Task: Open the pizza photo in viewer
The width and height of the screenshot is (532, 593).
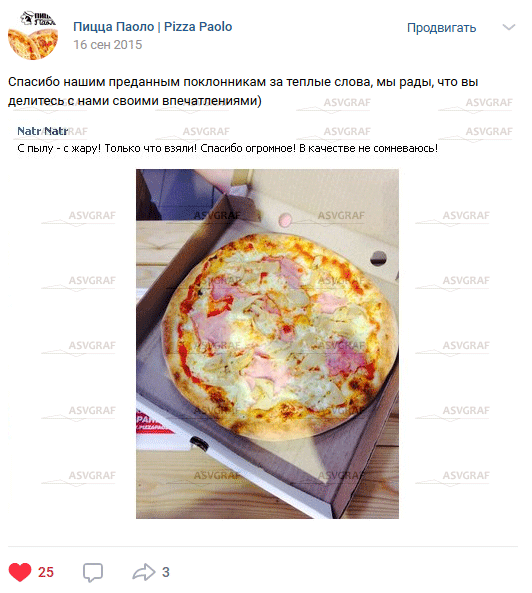Action: [x=267, y=344]
